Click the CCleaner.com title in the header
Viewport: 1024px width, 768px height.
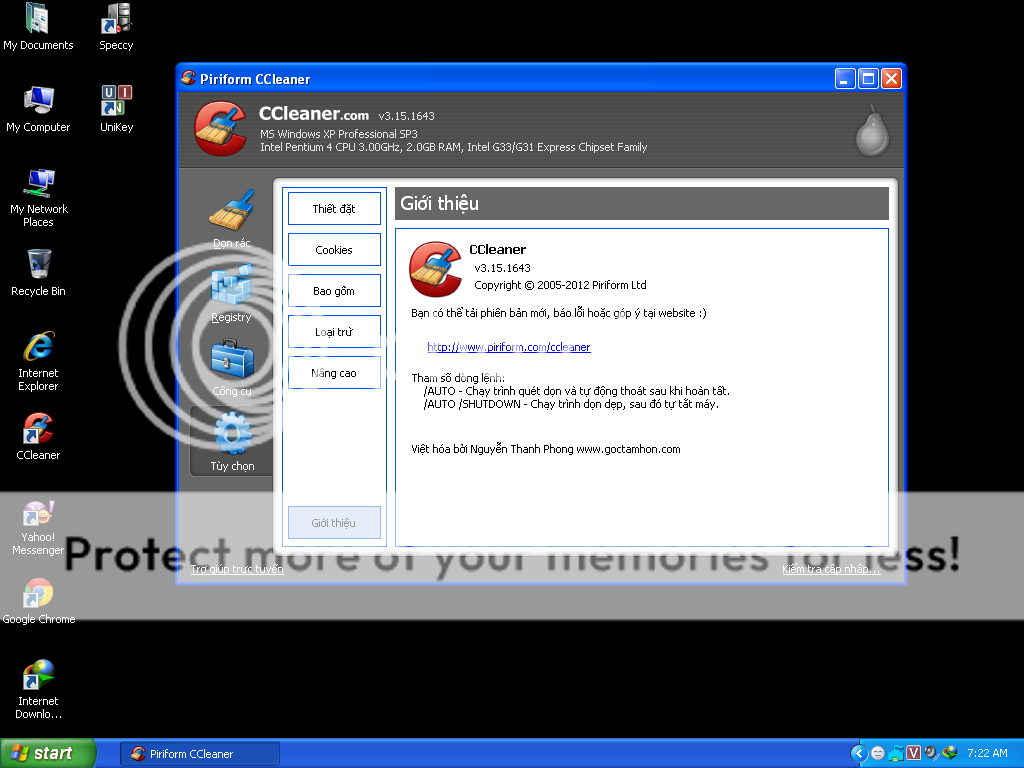(313, 114)
